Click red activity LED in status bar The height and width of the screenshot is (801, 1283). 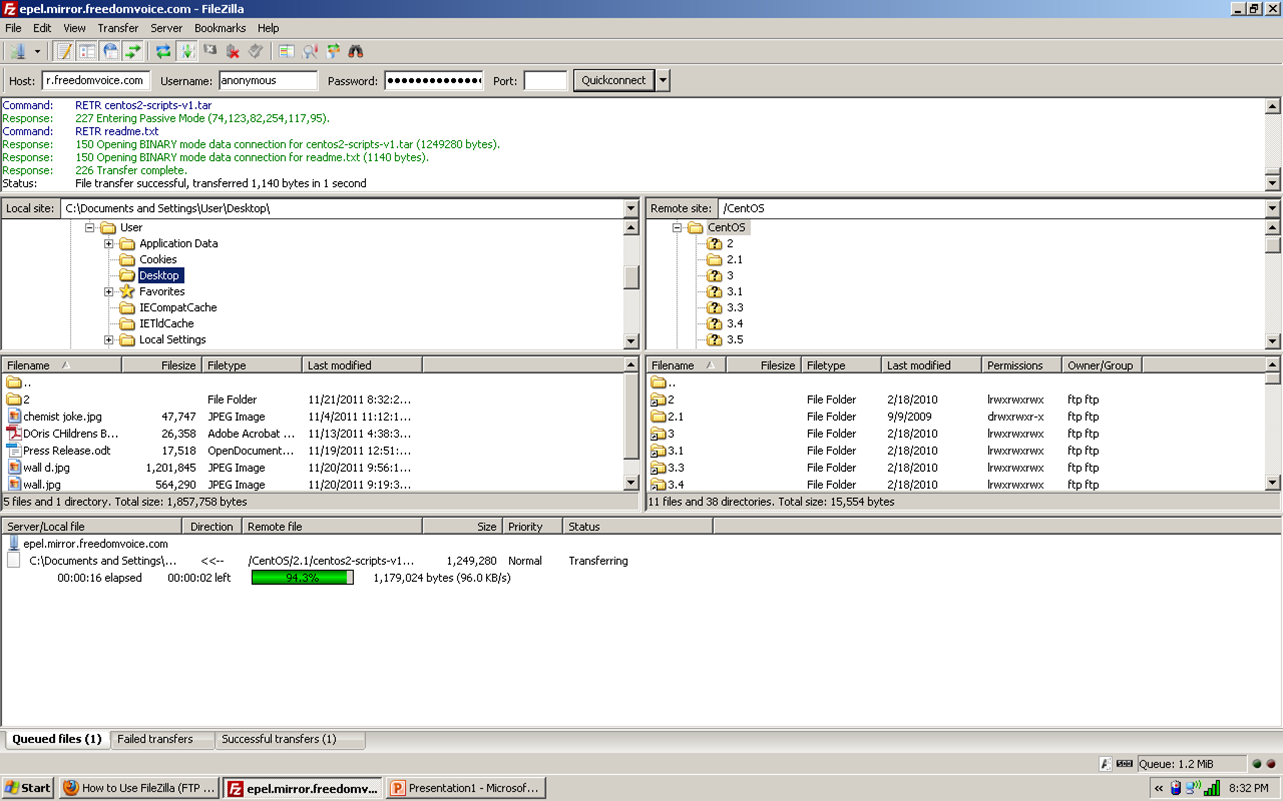click(x=1269, y=764)
